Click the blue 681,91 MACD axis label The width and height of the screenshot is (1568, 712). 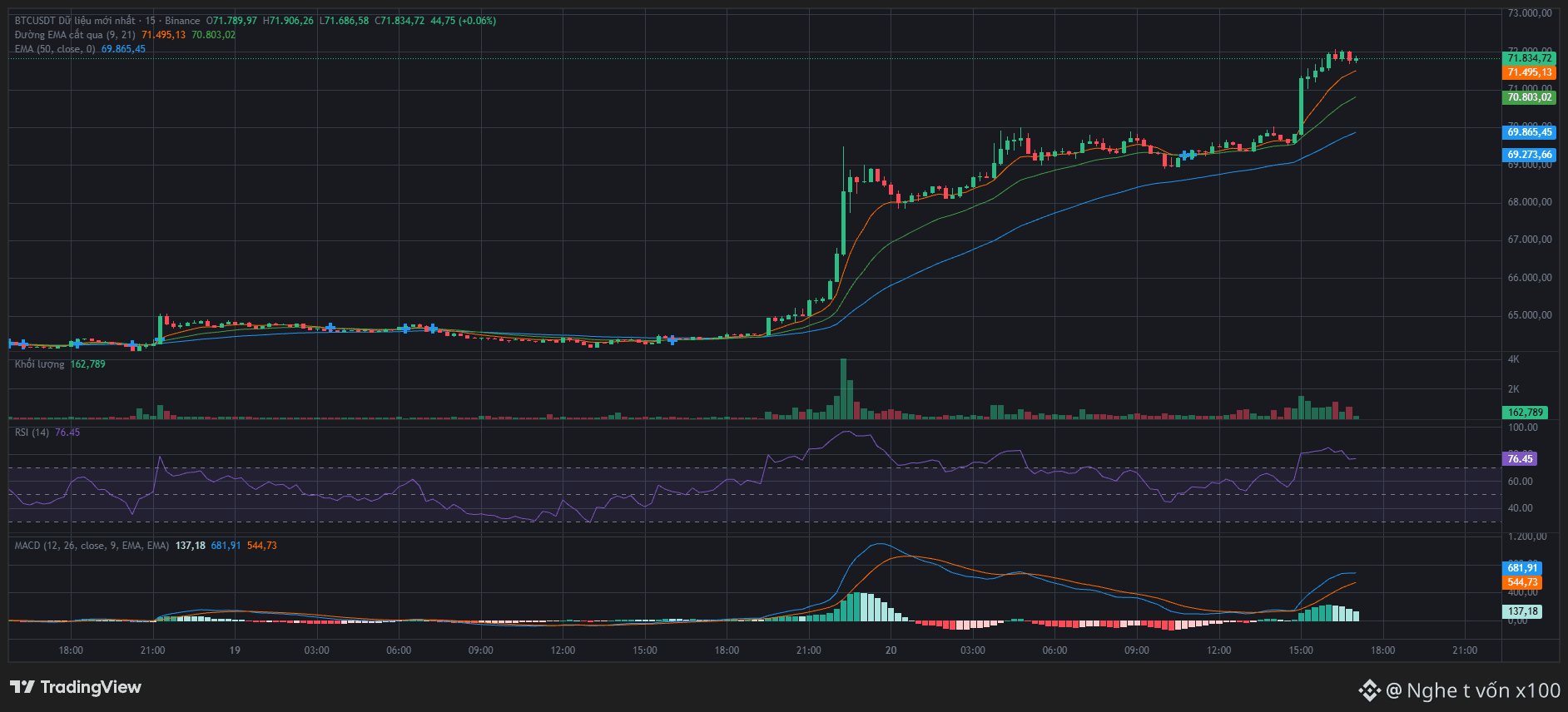(x=1522, y=568)
